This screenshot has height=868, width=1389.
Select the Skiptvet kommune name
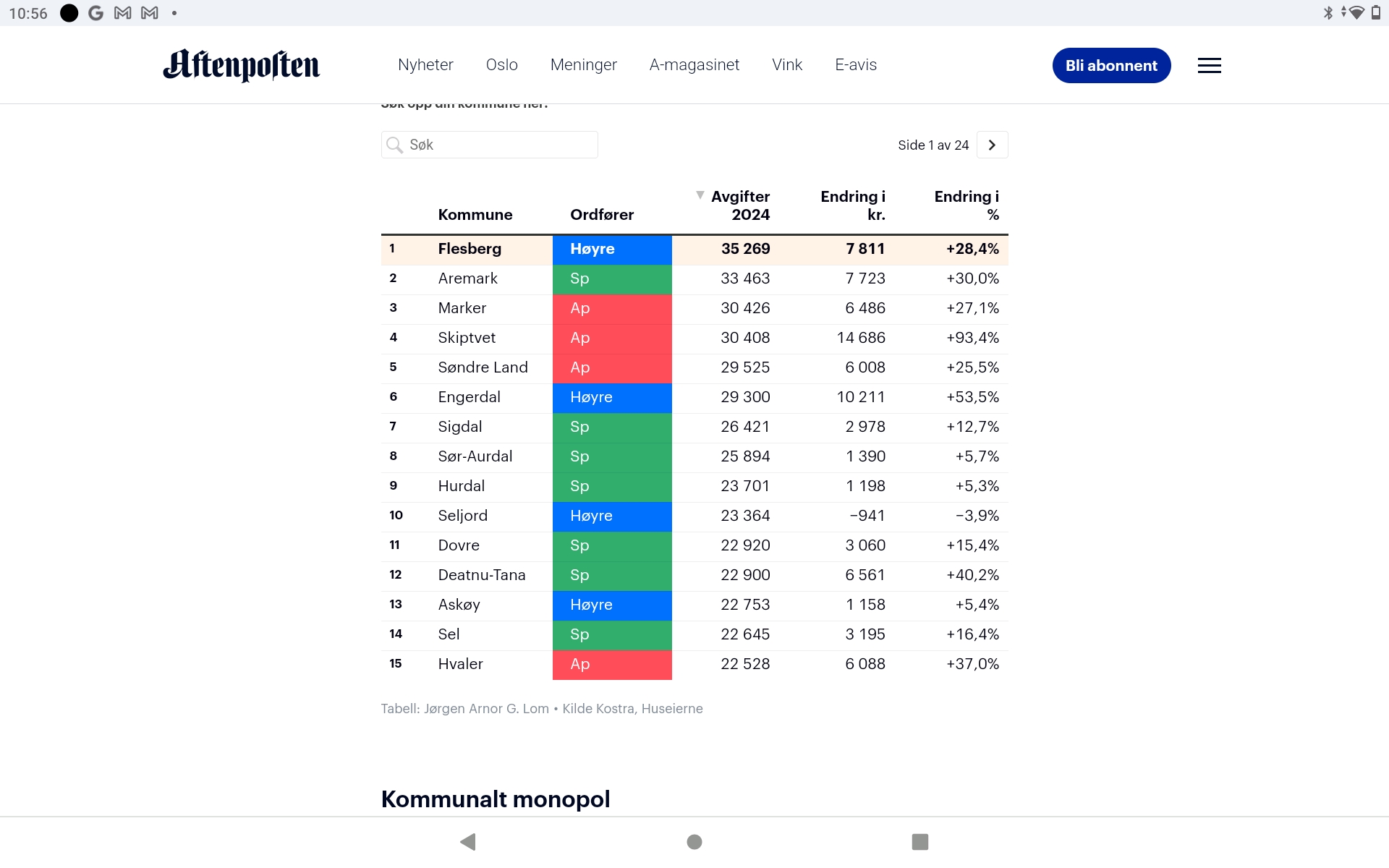[467, 338]
